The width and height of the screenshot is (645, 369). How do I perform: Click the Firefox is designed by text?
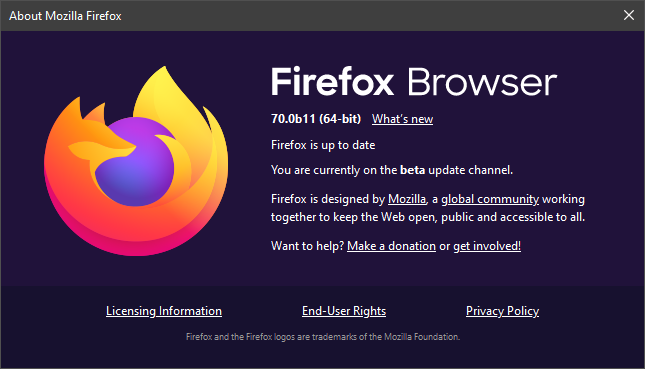328,199
